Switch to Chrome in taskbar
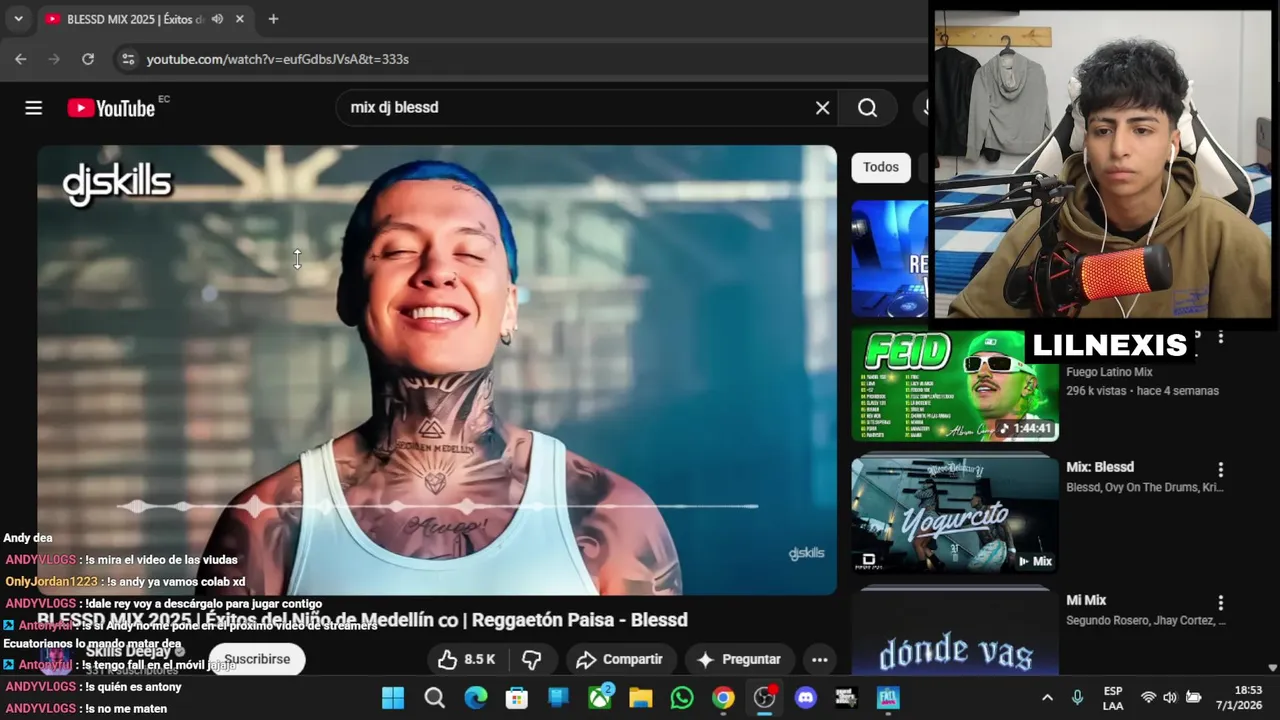This screenshot has height=720, width=1280. point(723,698)
